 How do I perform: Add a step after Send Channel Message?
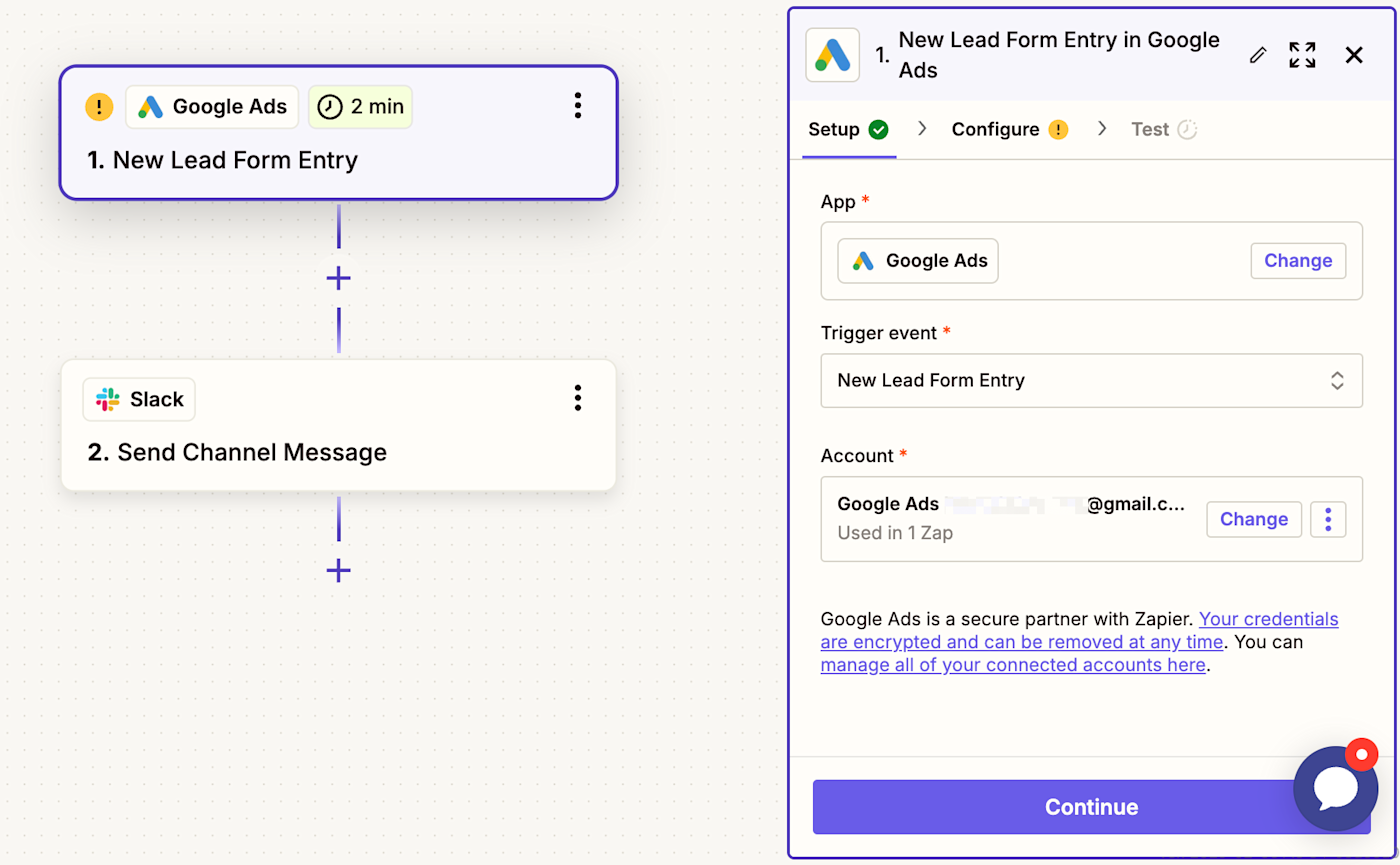click(x=339, y=570)
